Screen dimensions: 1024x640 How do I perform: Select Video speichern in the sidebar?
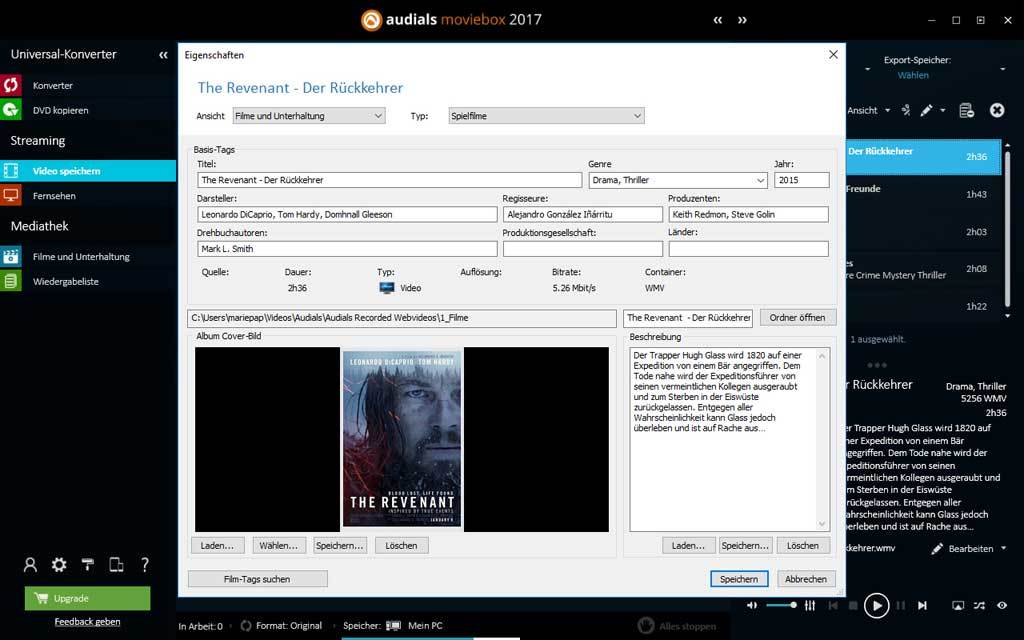pyautogui.click(x=88, y=171)
